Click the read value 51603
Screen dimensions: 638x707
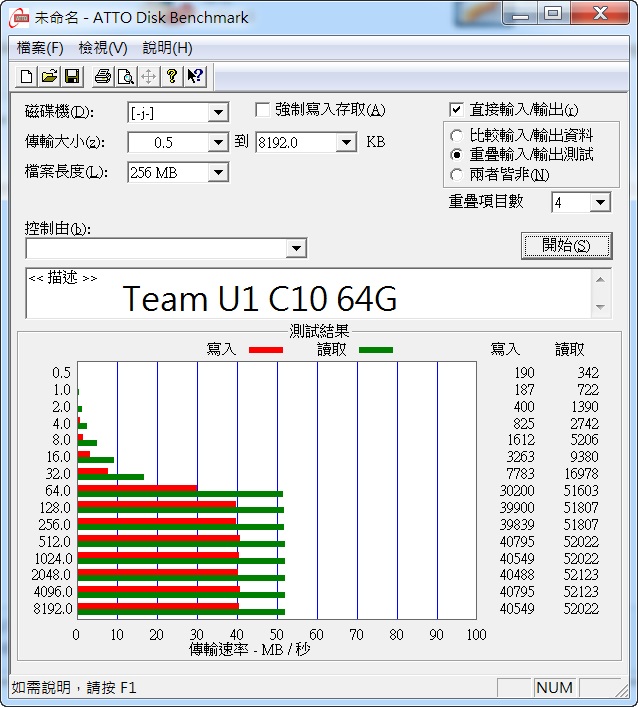coord(581,491)
